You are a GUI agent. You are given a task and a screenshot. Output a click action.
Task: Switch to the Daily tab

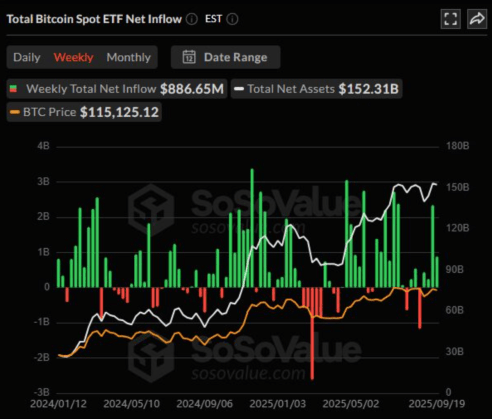[27, 57]
